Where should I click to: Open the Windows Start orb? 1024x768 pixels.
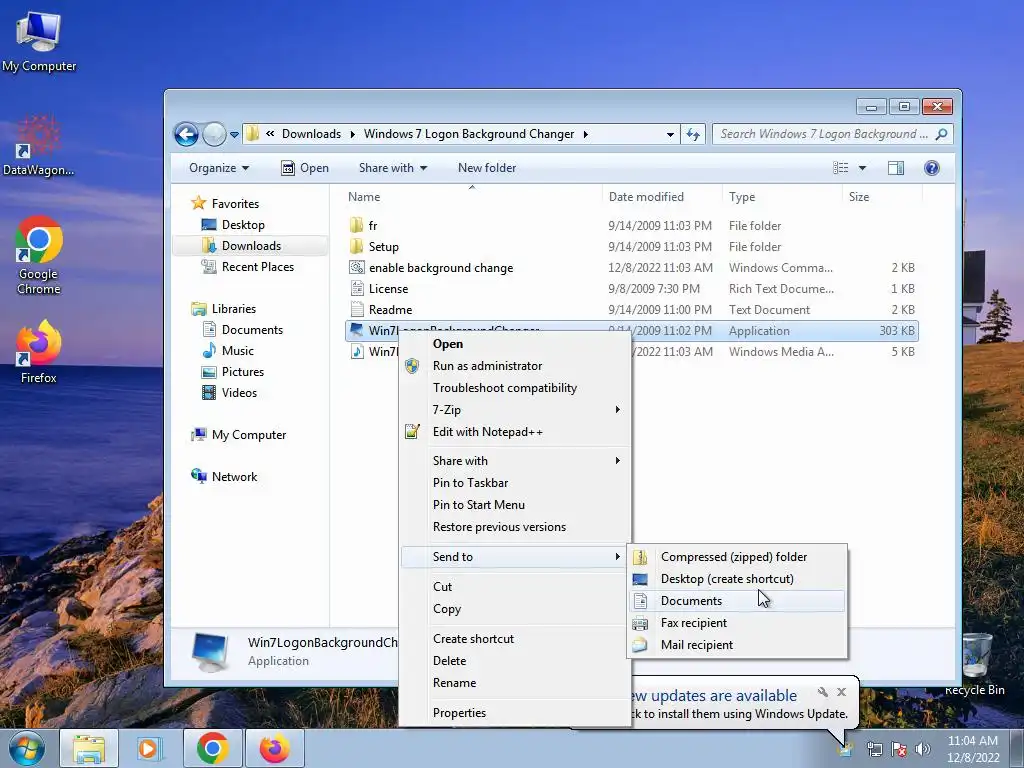coord(26,748)
